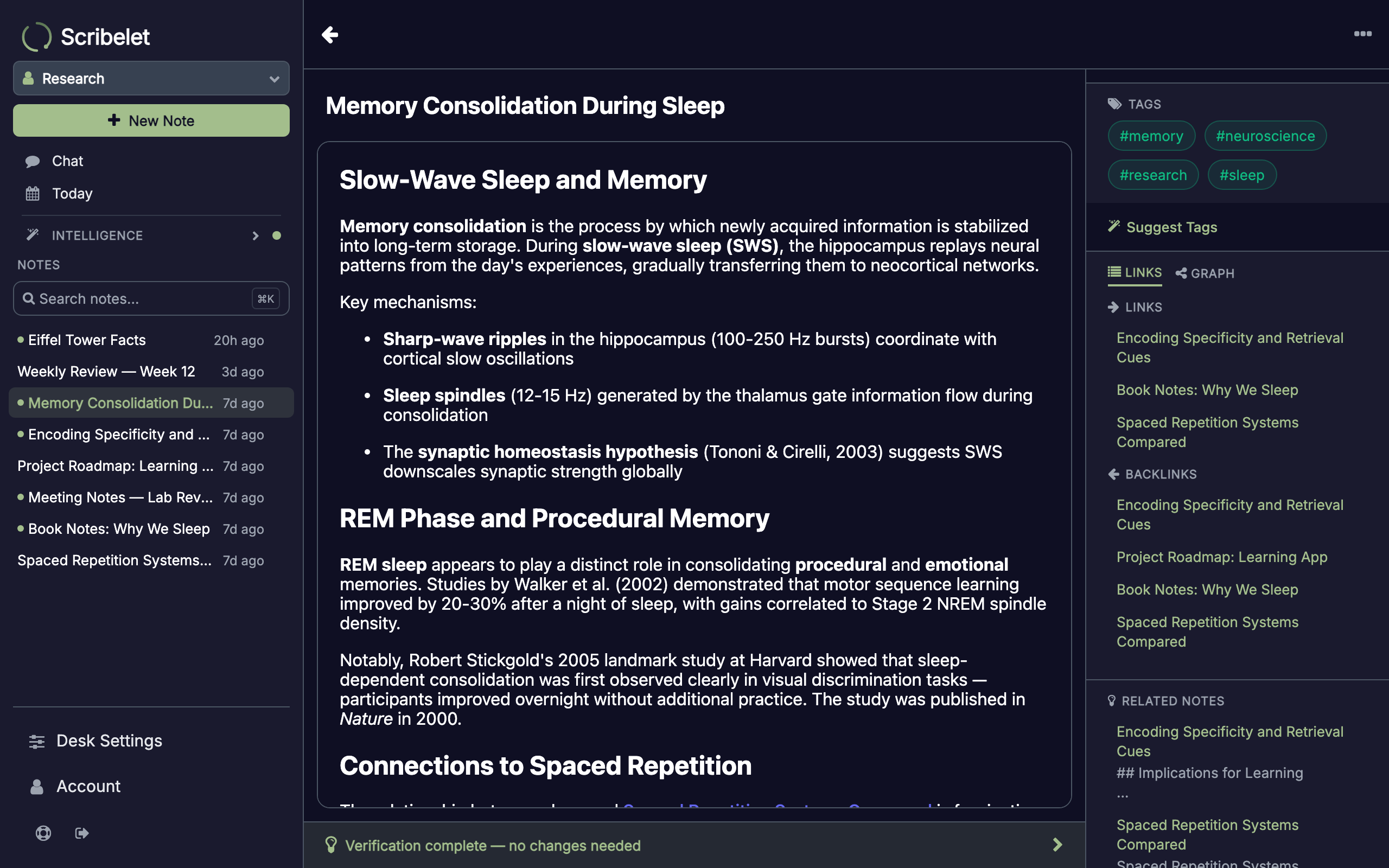Open the three-dot more options menu
Viewport: 1389px width, 868px height.
(1362, 34)
